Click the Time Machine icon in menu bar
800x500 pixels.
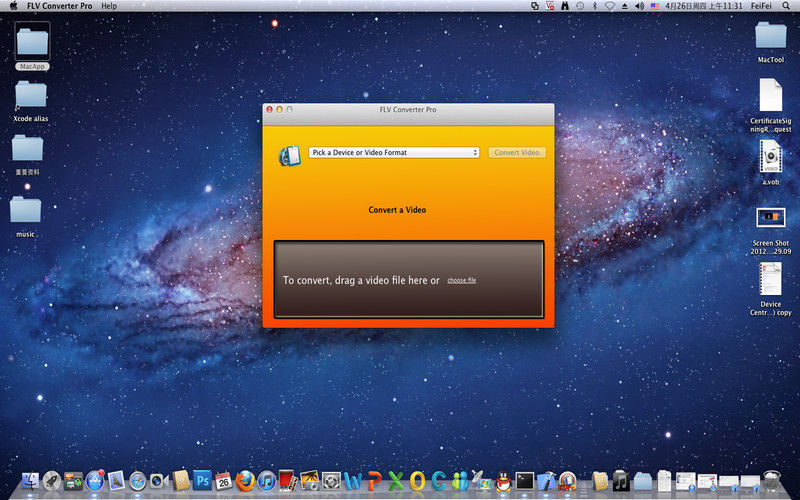[x=580, y=6]
